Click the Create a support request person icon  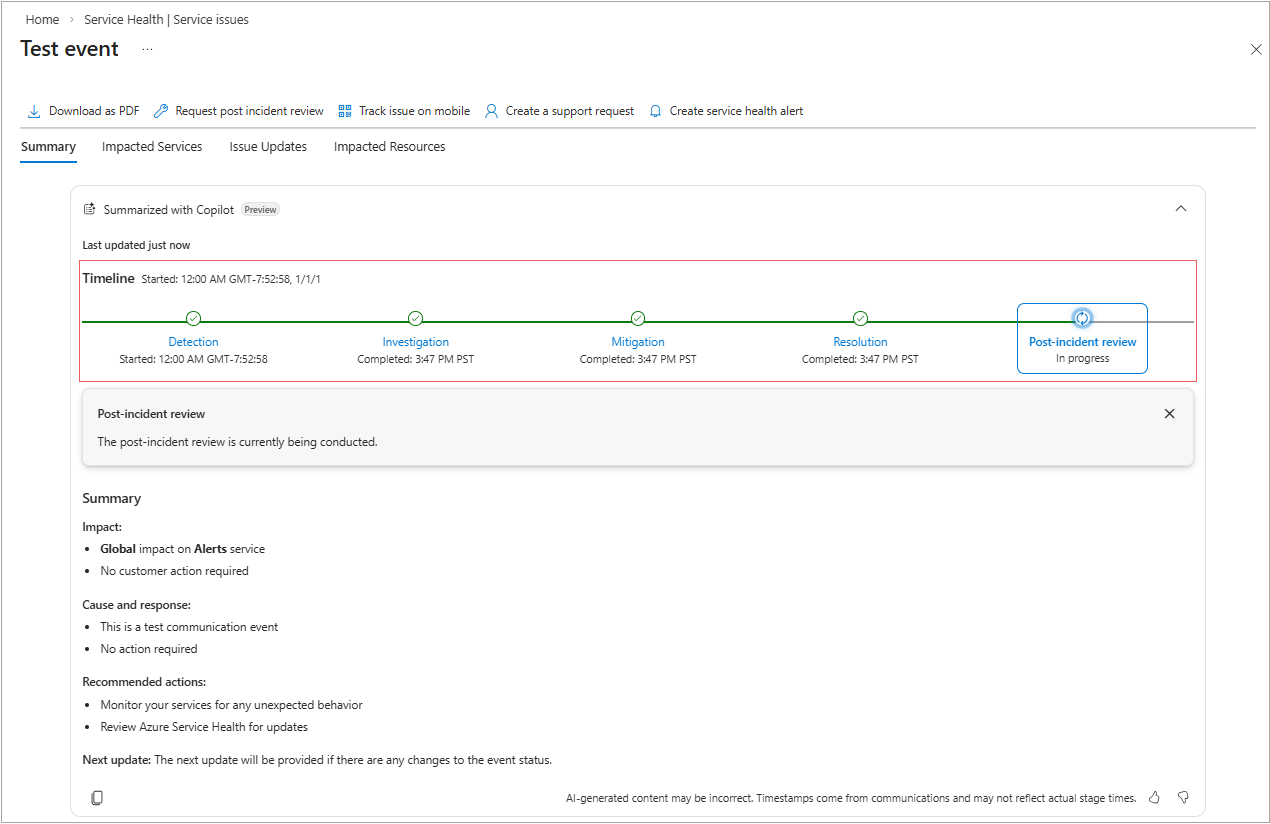tap(491, 111)
